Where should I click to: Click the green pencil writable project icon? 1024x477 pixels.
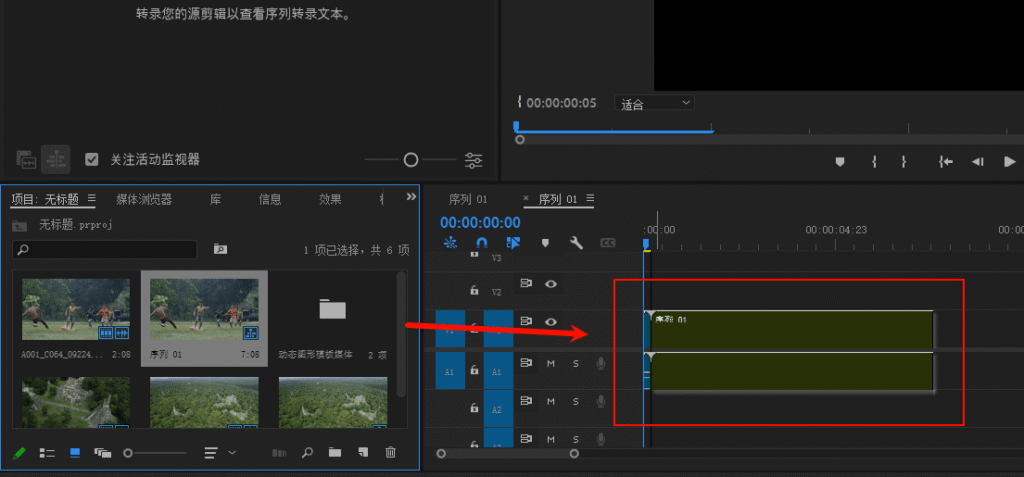(19, 453)
